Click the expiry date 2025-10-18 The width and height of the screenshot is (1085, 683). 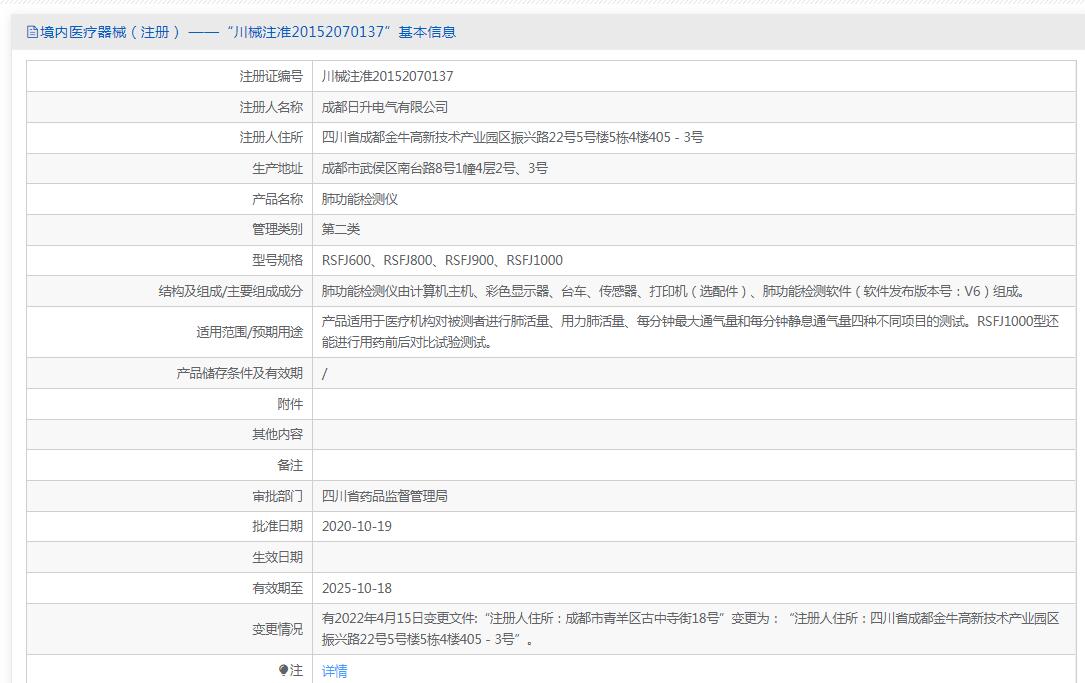pyautogui.click(x=357, y=588)
